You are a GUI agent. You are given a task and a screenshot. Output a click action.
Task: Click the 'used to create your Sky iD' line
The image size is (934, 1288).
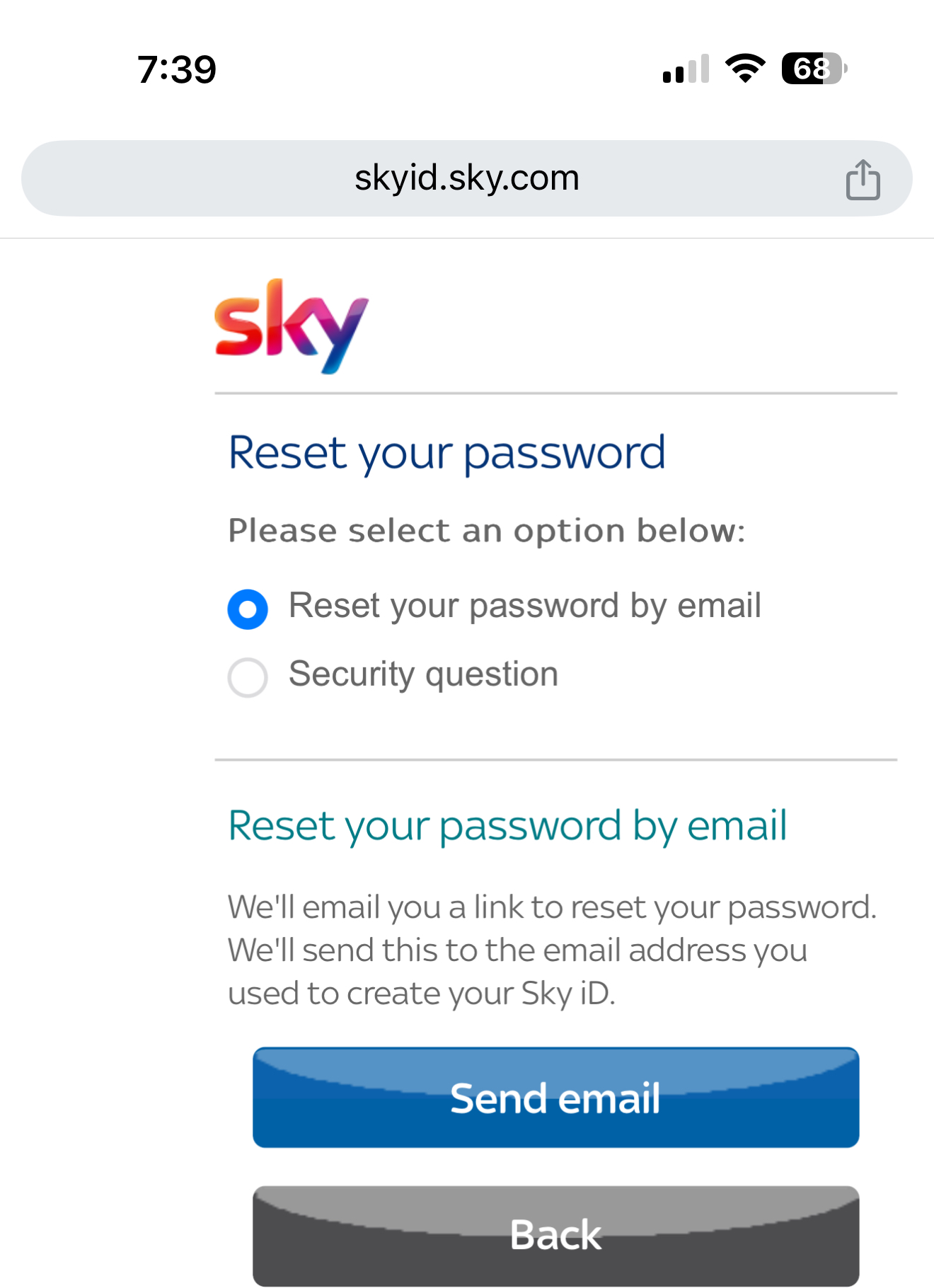pyautogui.click(x=422, y=994)
